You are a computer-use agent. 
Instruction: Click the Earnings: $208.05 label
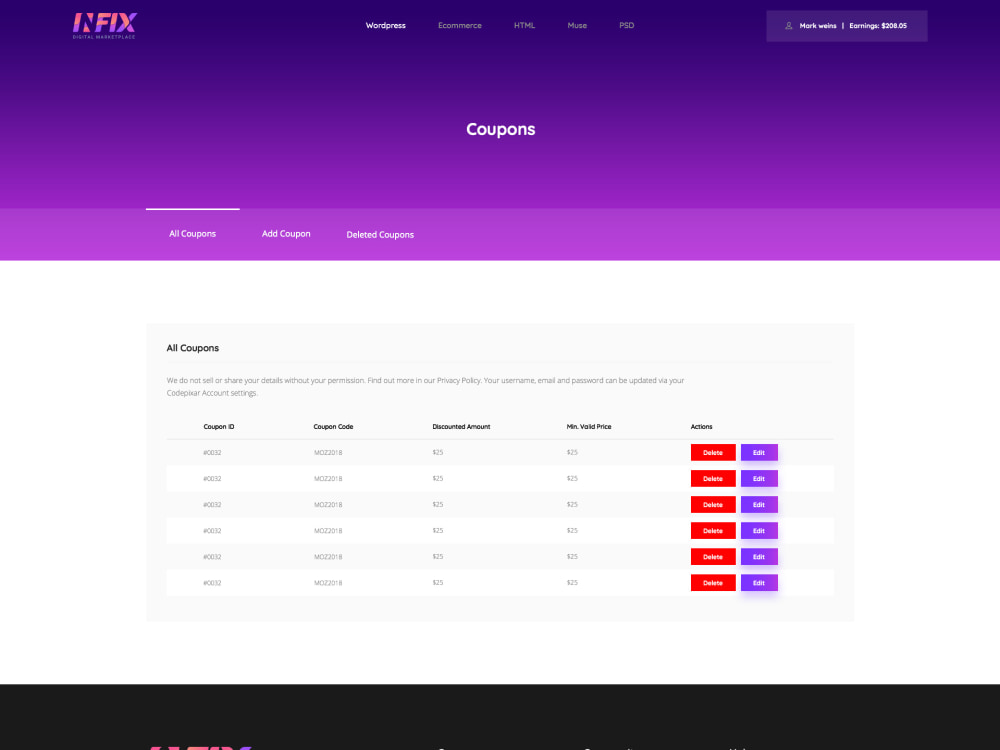pyautogui.click(x=878, y=26)
